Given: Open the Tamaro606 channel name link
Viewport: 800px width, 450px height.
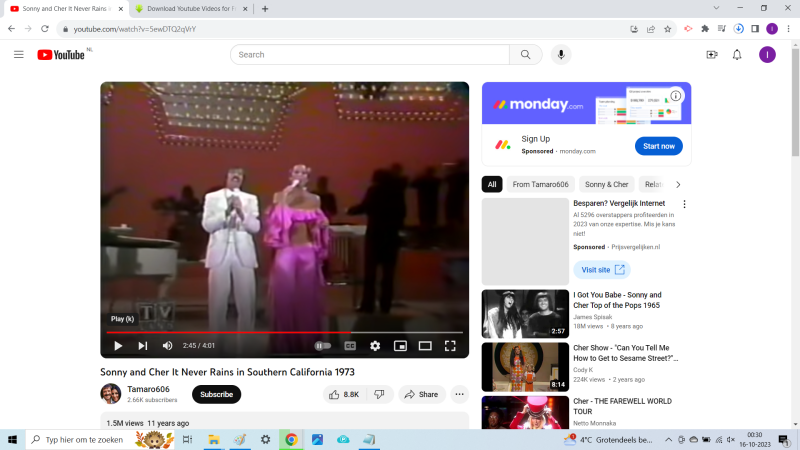Looking at the screenshot, I should pyautogui.click(x=148, y=389).
